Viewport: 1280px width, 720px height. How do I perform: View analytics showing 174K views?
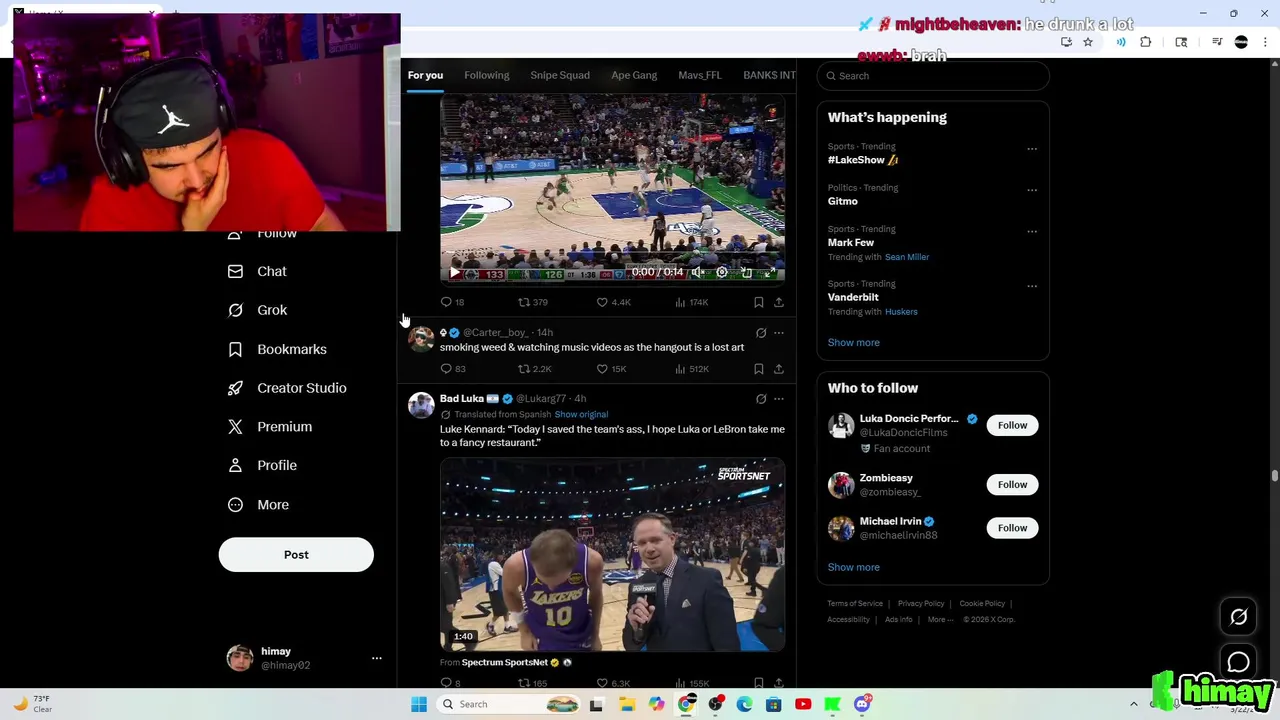(x=692, y=302)
